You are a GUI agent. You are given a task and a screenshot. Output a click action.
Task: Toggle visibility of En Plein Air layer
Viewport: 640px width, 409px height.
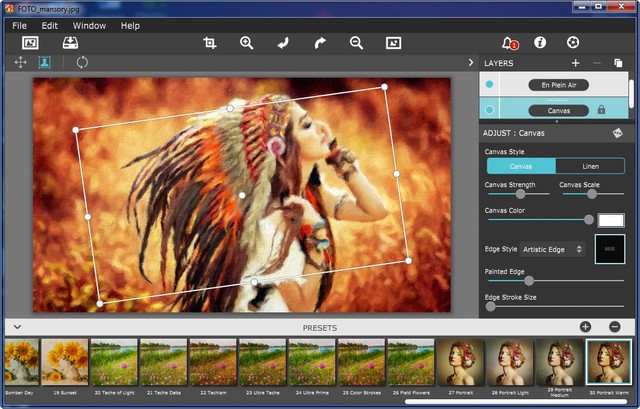490,86
